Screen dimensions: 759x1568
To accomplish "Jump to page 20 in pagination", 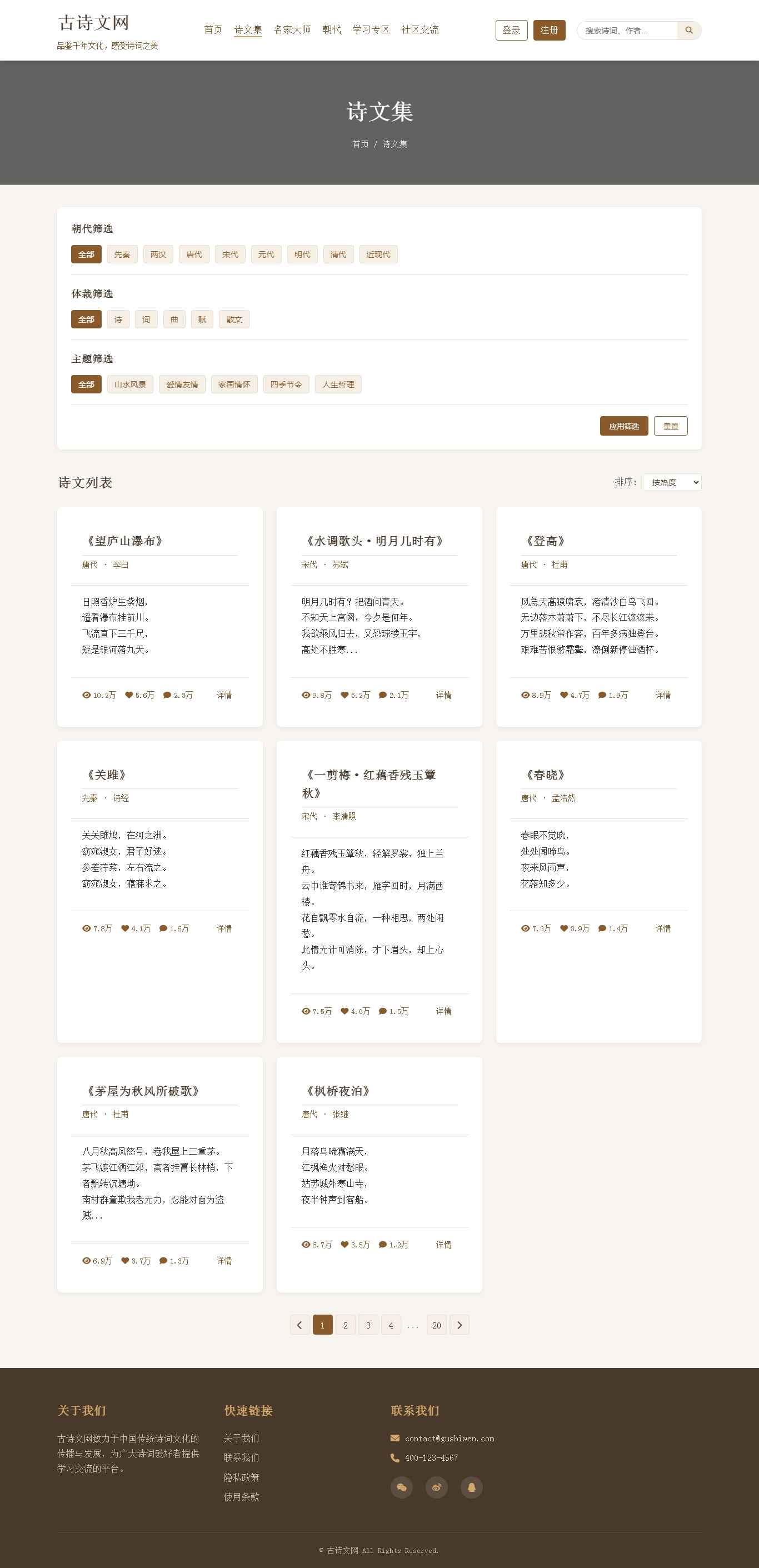I will 436,1325.
